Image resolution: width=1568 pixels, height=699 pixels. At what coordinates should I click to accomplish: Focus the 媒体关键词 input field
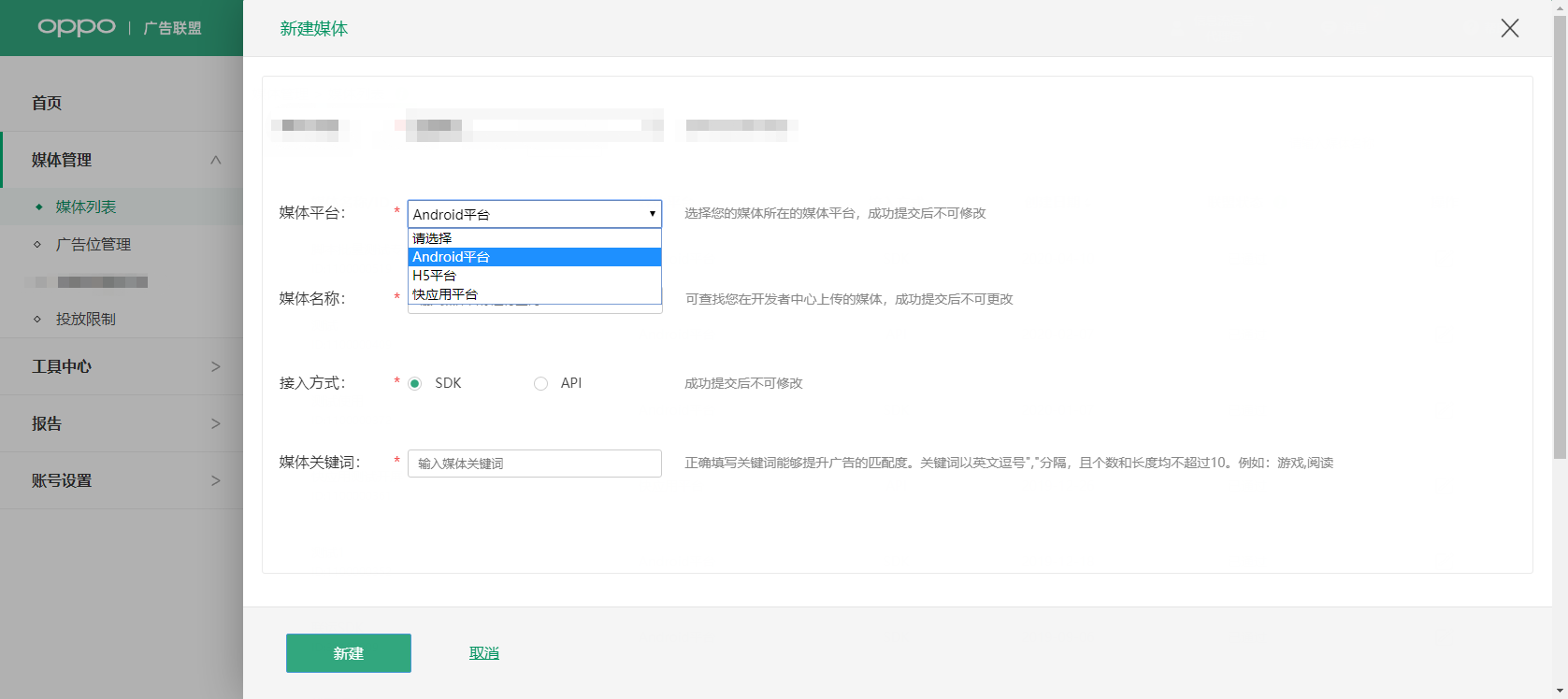(534, 464)
